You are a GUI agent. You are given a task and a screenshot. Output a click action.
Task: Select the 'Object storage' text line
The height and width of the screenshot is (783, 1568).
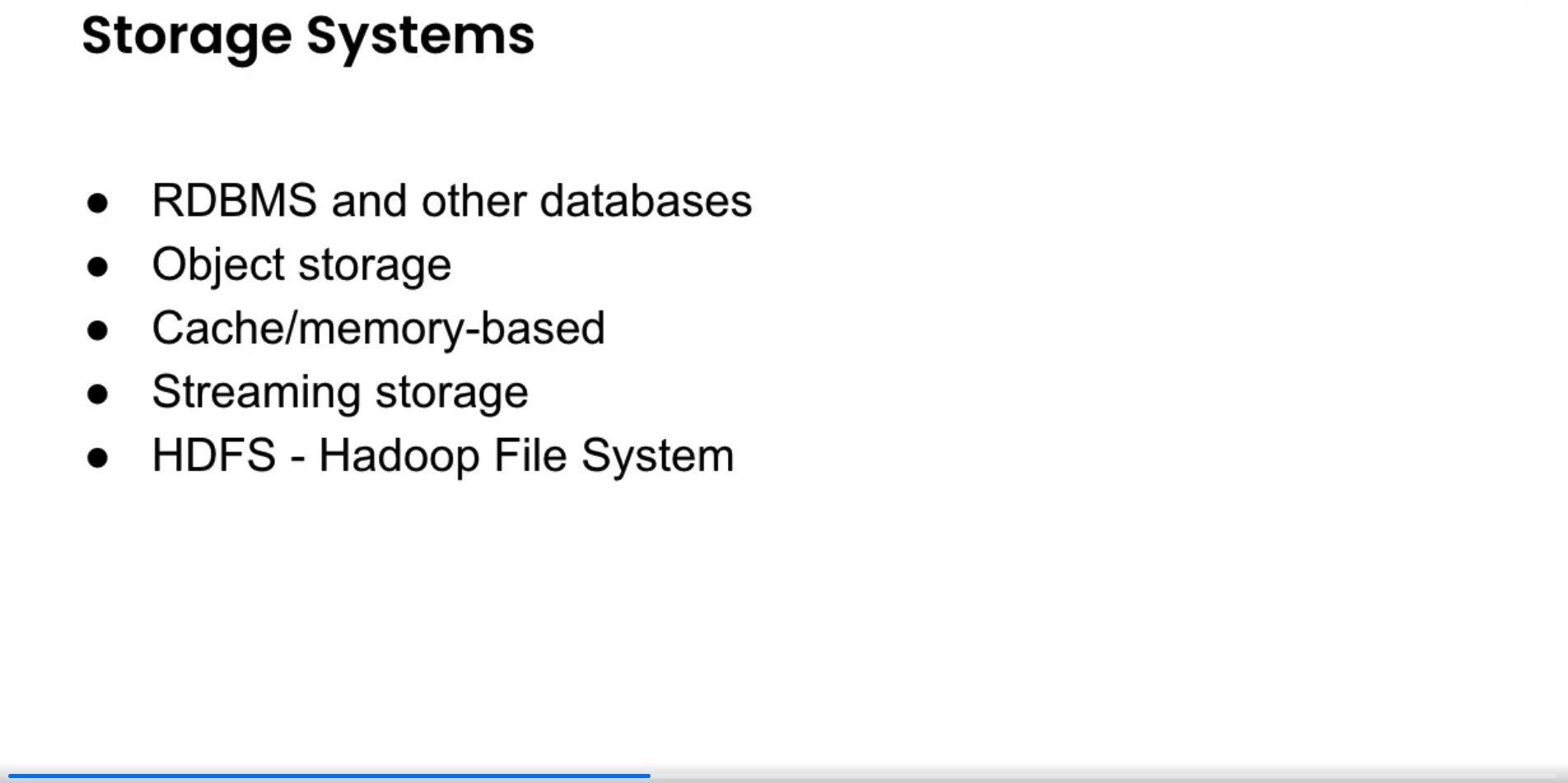tap(301, 265)
